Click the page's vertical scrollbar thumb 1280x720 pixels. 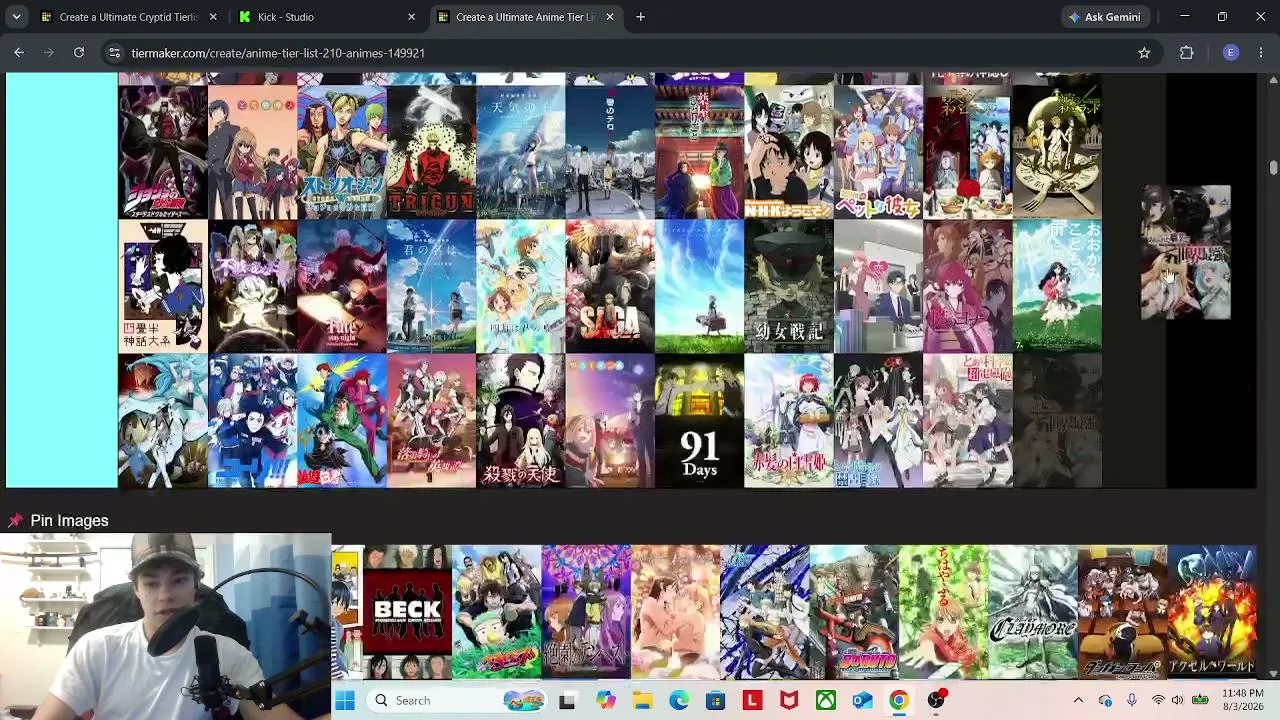point(1273,167)
